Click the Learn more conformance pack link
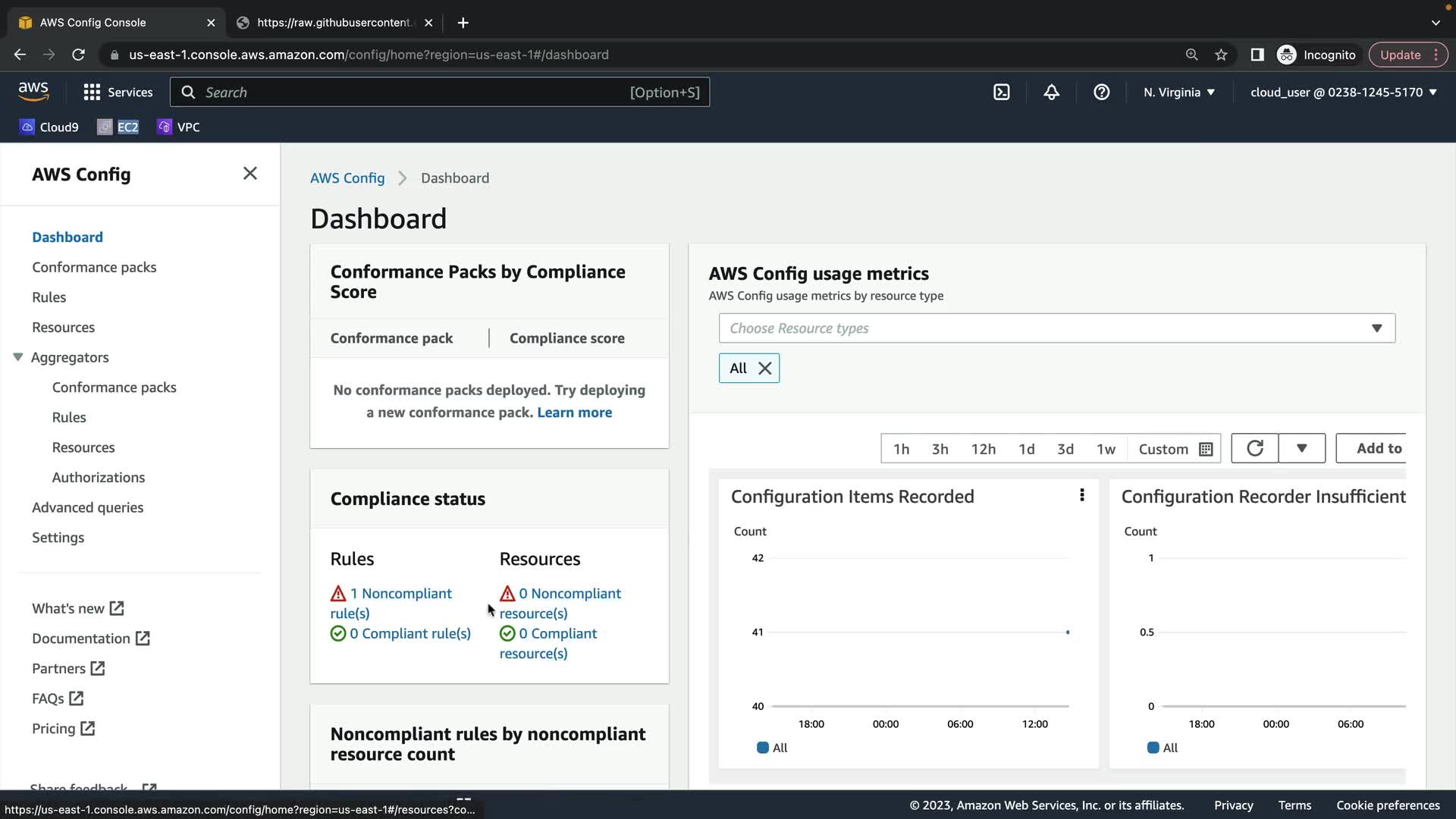Image resolution: width=1456 pixels, height=819 pixels. [x=574, y=413]
